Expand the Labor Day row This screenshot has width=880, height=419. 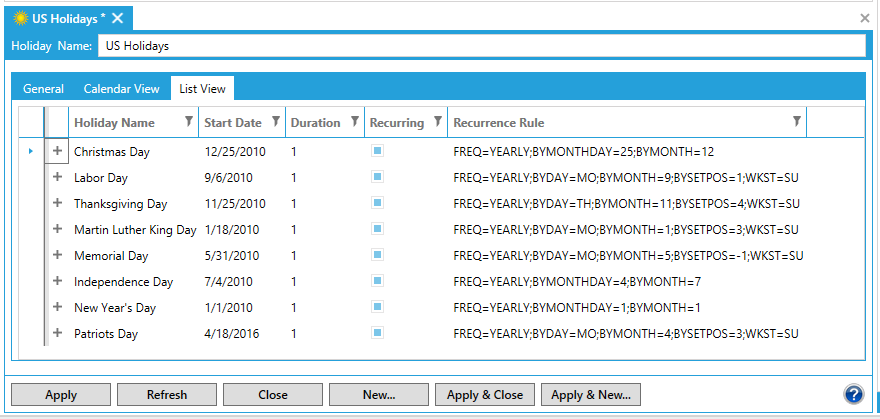pos(57,177)
